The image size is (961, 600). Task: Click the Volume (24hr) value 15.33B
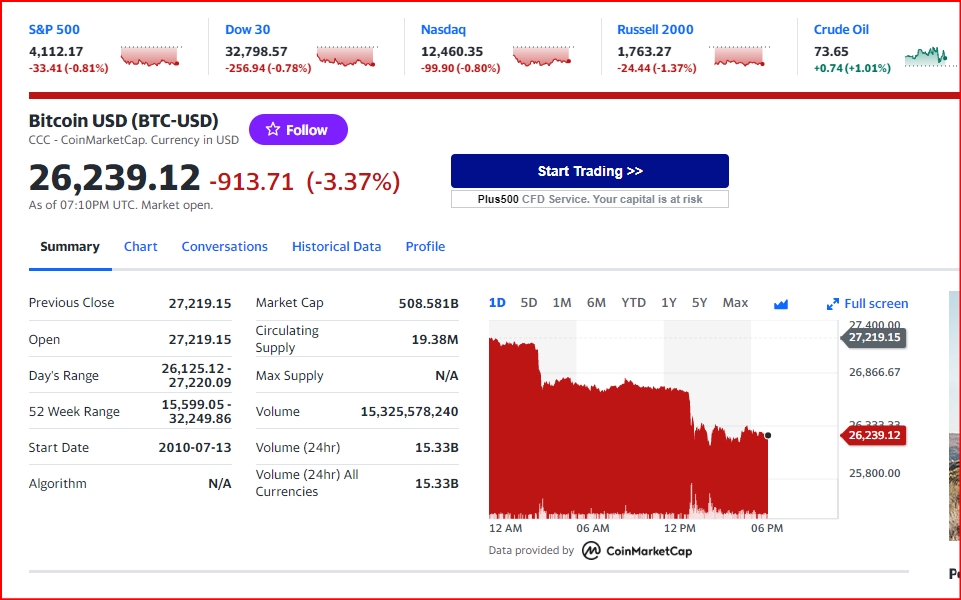tap(436, 447)
